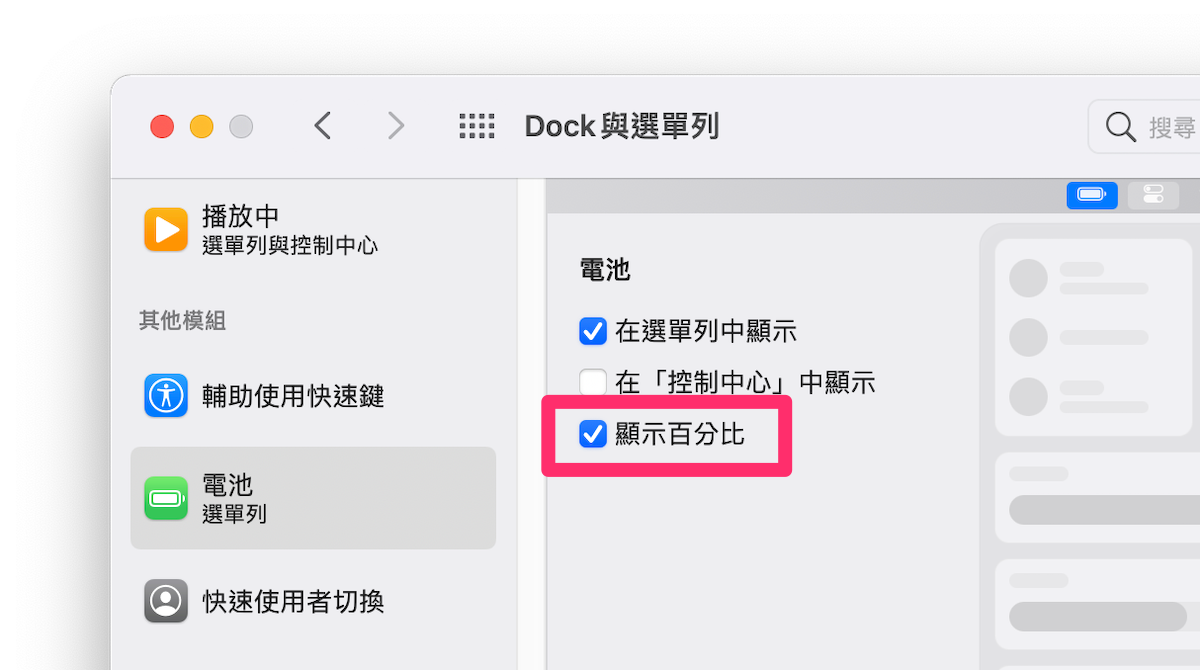This screenshot has width=1200, height=670.
Task: Toggle 顯示百分比 checkbox
Action: (593, 434)
